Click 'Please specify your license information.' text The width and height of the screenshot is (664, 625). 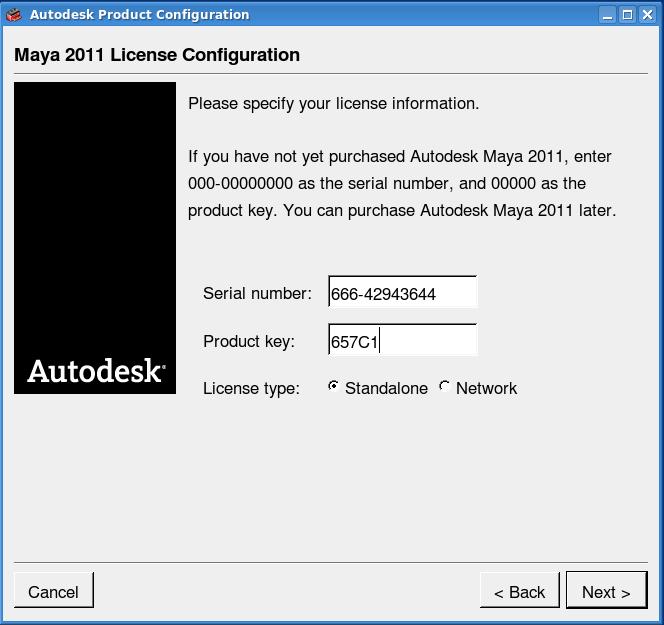coord(334,104)
